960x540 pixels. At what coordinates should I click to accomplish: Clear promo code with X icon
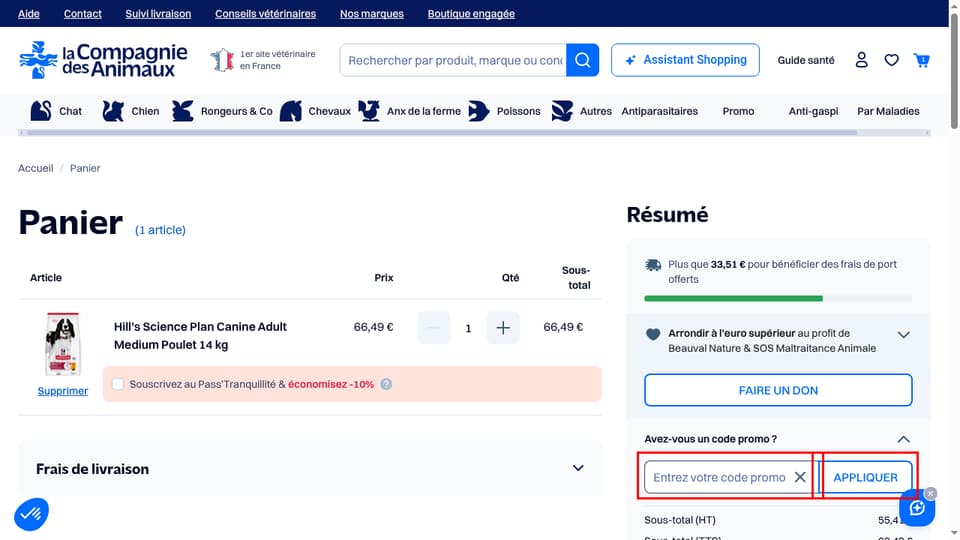click(800, 477)
